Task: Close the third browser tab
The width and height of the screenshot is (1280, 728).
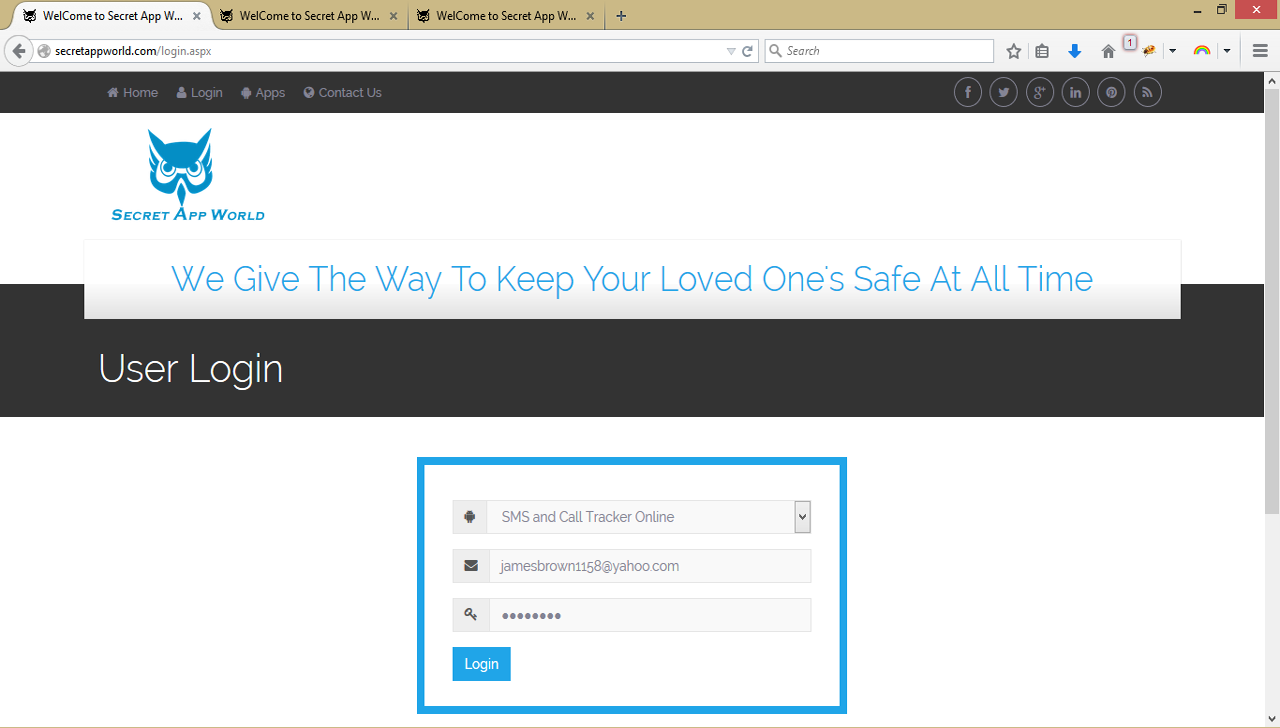Action: 590,16
